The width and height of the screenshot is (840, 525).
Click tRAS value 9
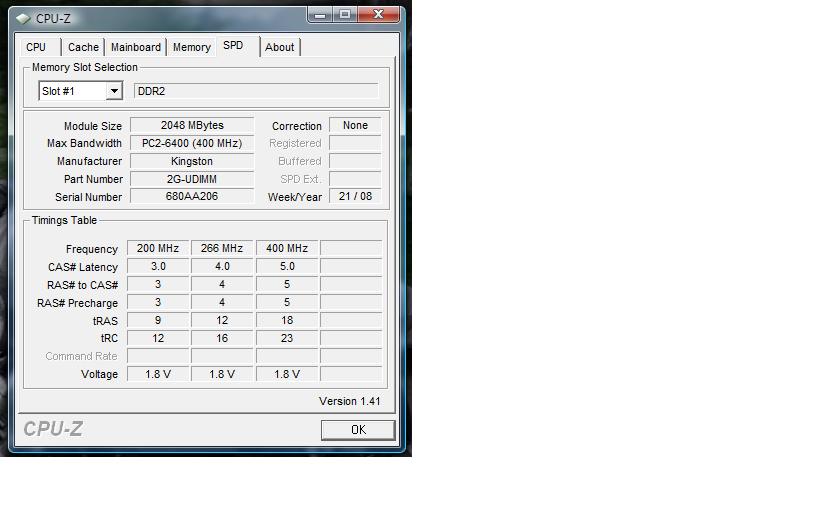158,320
